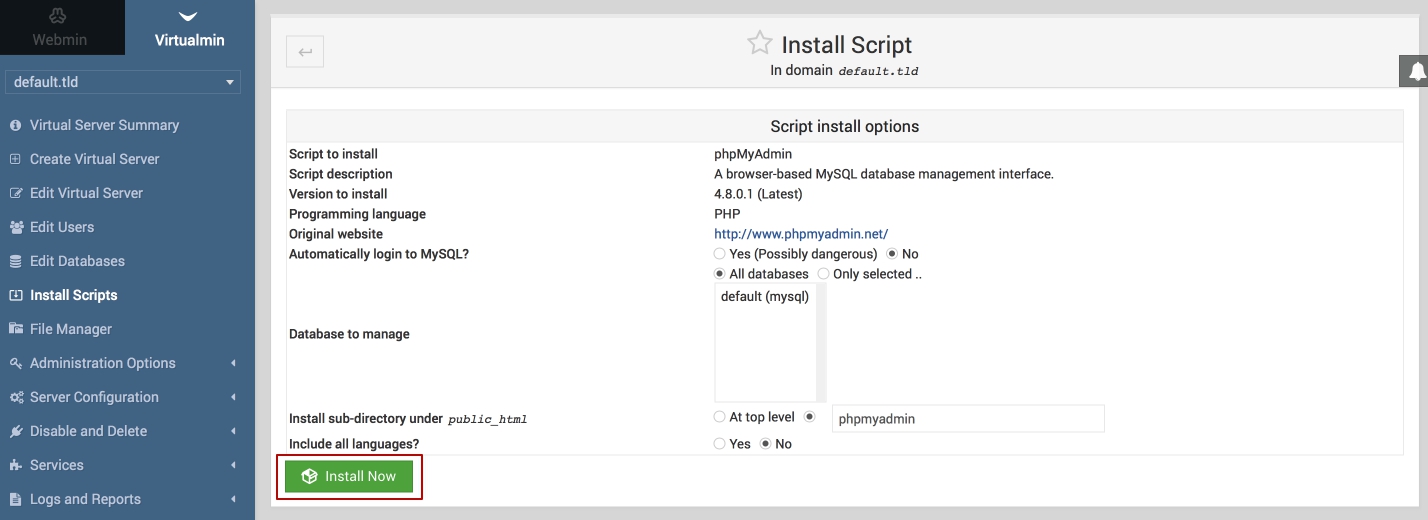Screen dimensions: 1428x520
Task: Choose the Only selected databases option
Action: (824, 274)
